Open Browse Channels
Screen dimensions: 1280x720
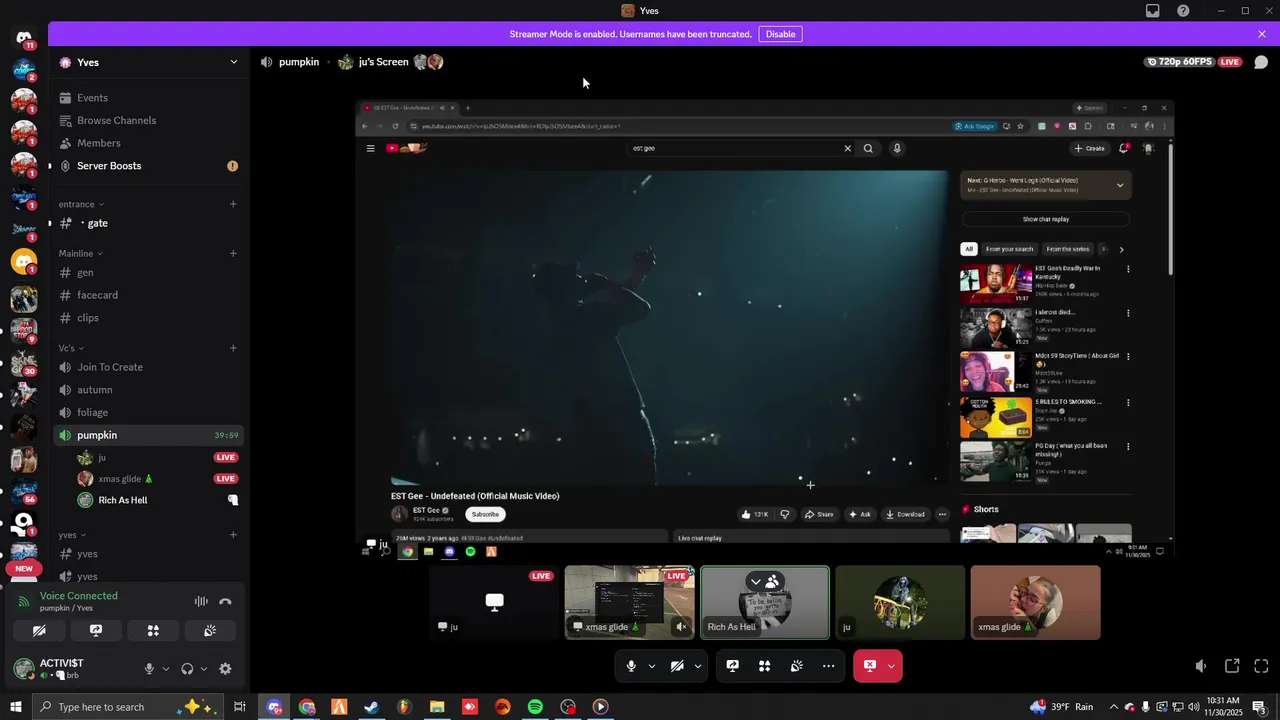(148, 120)
